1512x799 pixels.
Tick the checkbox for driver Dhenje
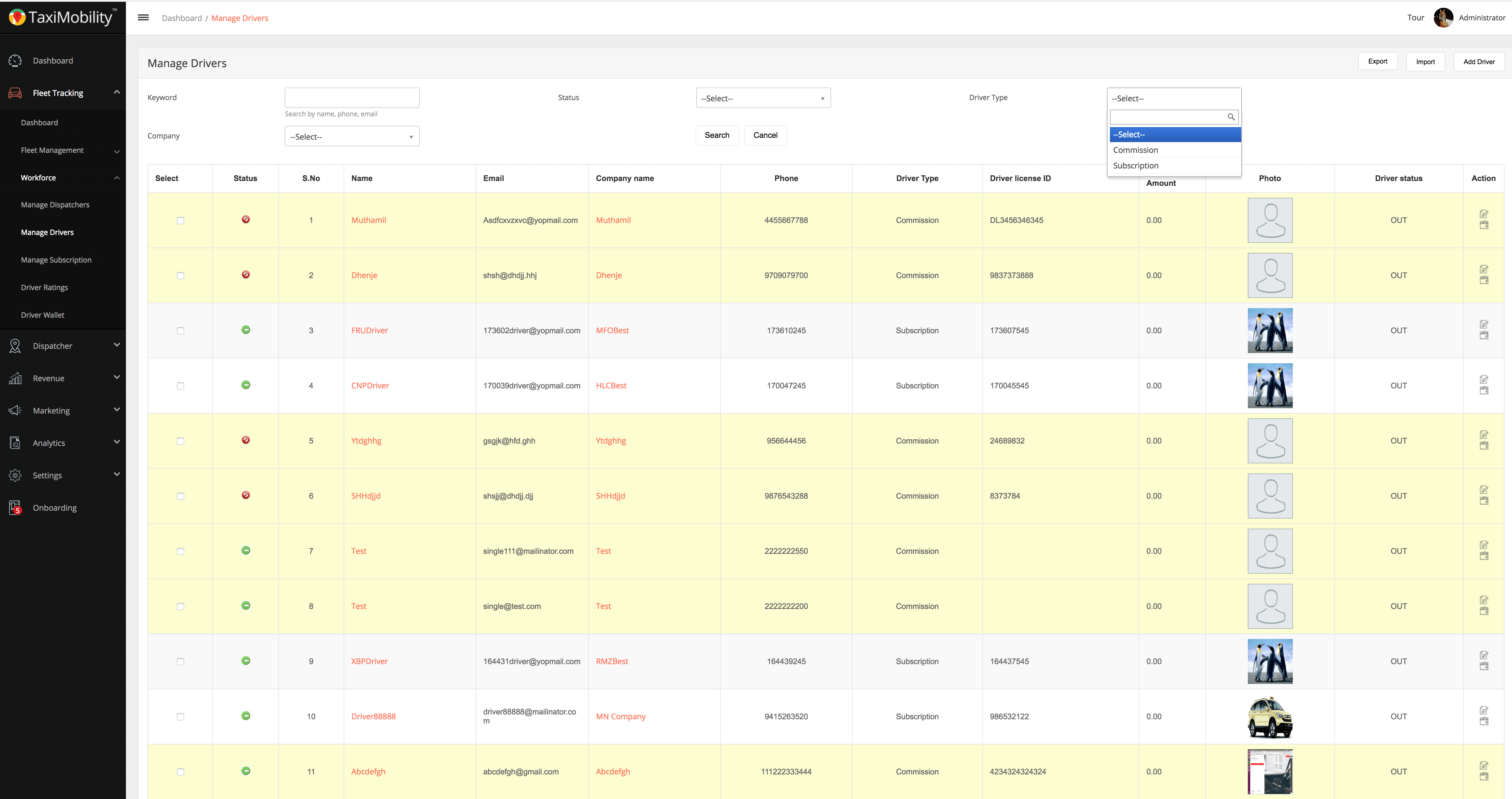180,276
